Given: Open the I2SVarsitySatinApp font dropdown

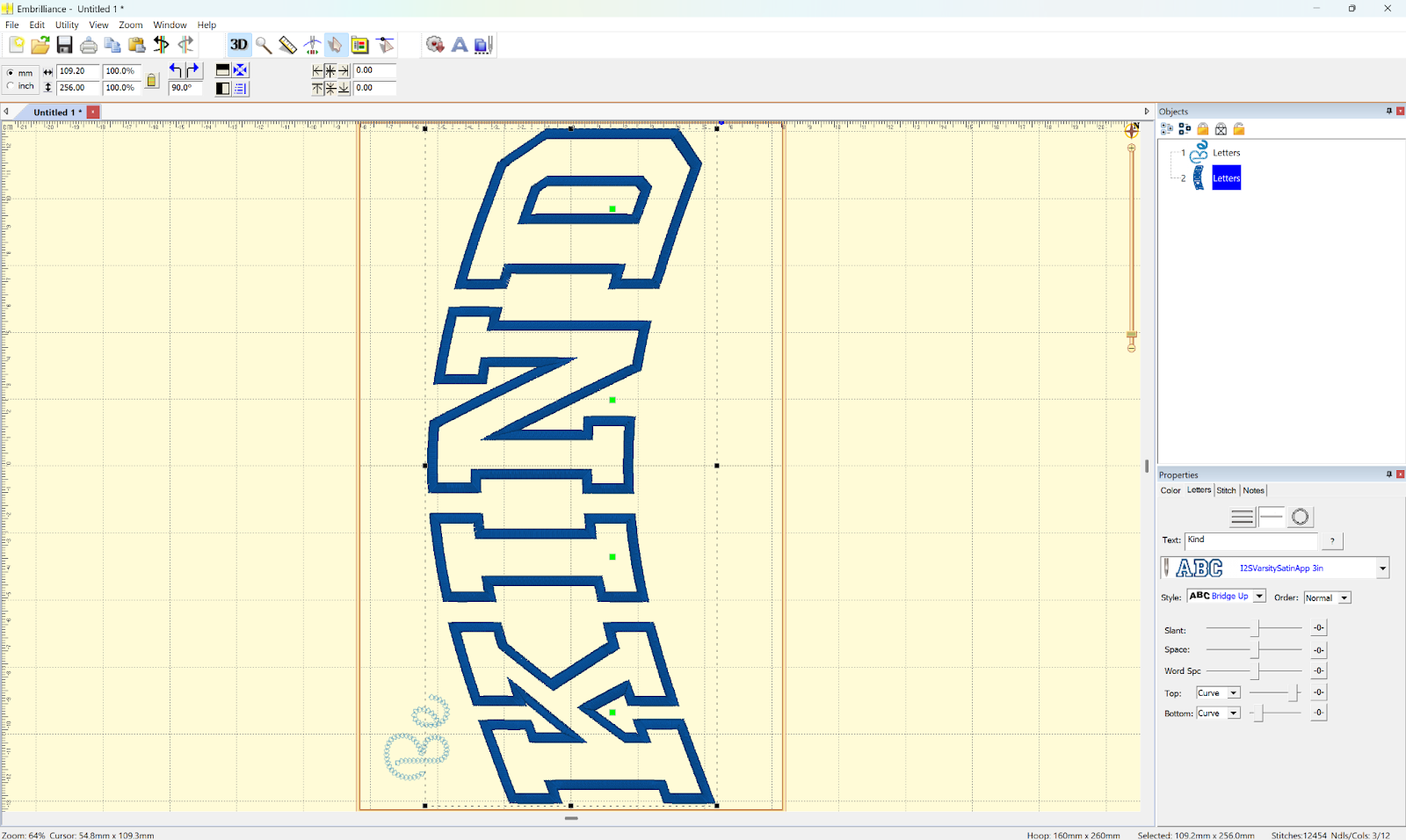Looking at the screenshot, I should click(1382, 568).
